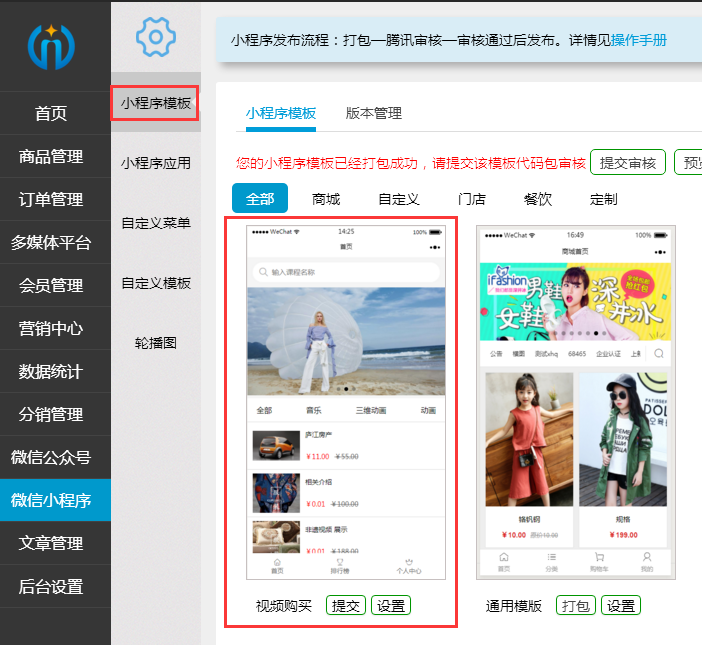702x645 pixels.
Task: Click 打包 under the 通用模版 template
Action: point(576,606)
